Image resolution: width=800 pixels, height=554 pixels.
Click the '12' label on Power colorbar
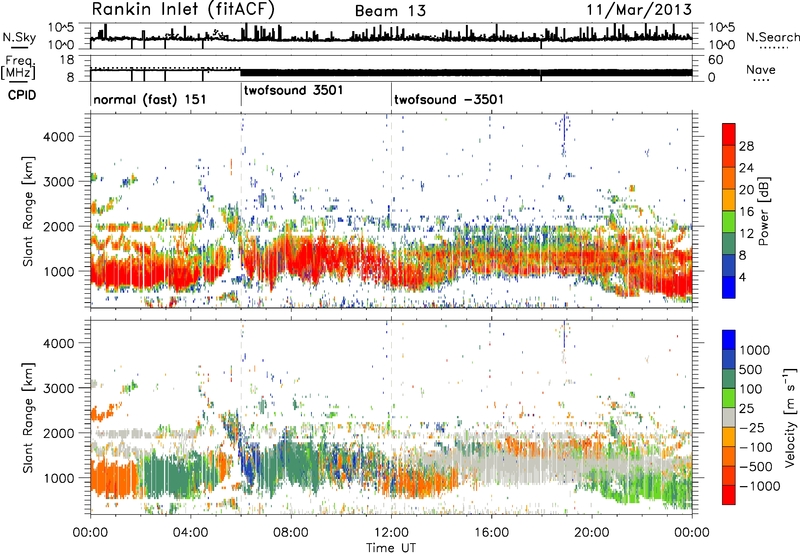point(746,234)
